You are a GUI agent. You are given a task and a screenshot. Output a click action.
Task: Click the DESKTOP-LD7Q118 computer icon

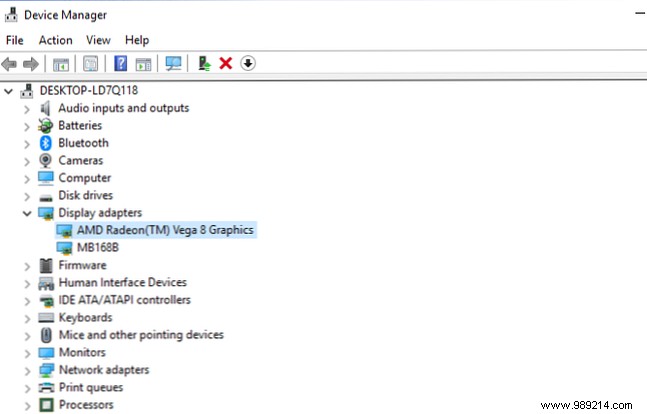27,91
